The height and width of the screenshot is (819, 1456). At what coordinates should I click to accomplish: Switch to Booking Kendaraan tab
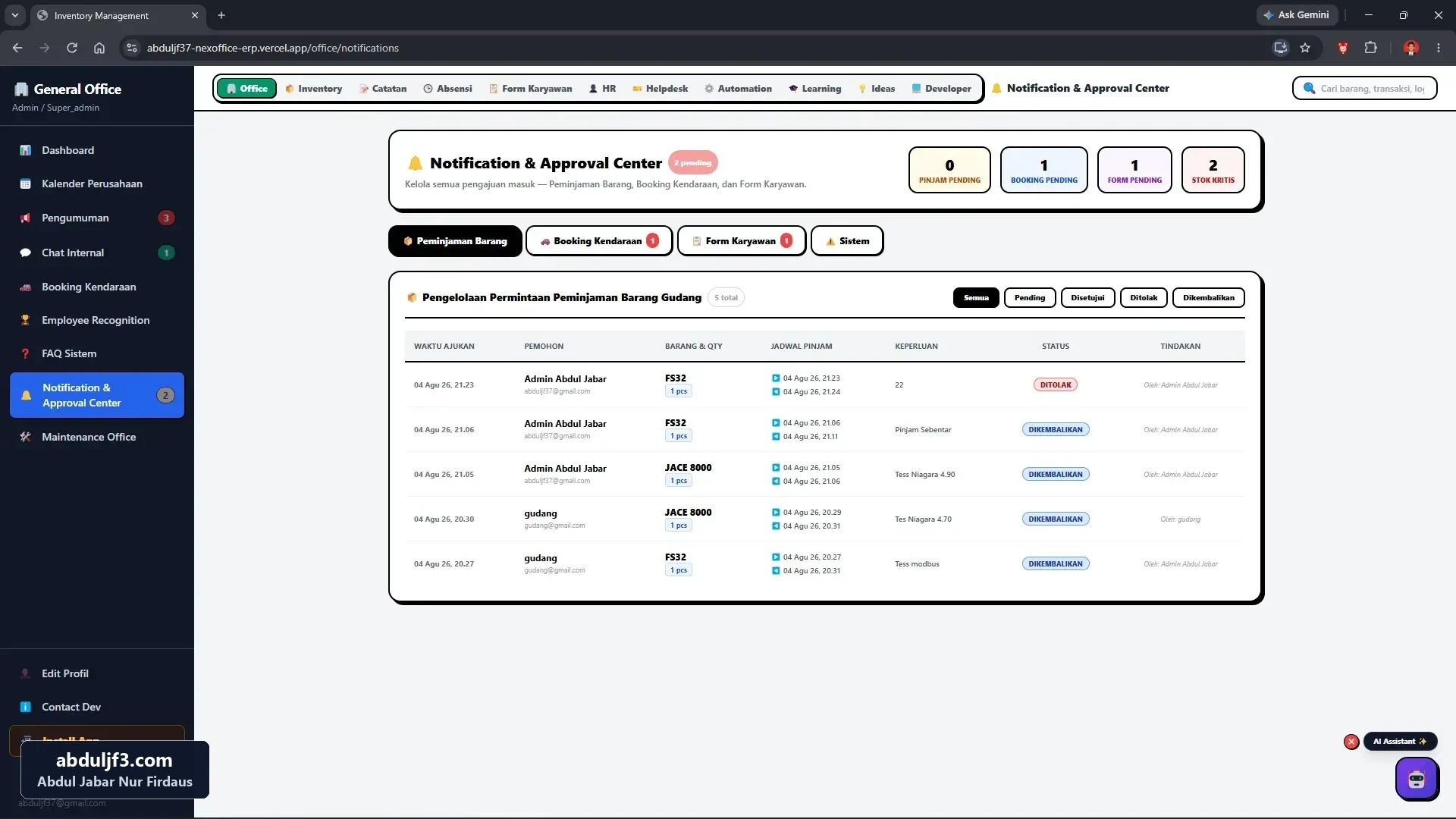tap(599, 241)
